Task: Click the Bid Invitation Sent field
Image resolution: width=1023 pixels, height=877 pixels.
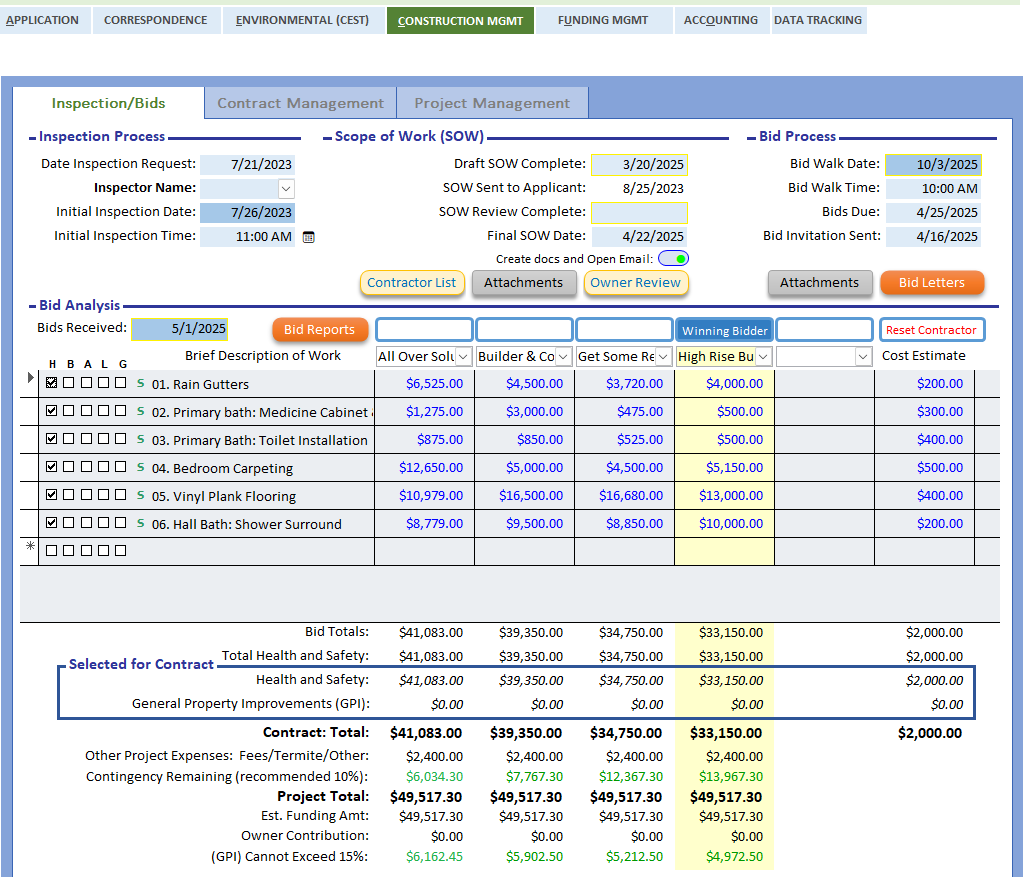Action: point(934,237)
